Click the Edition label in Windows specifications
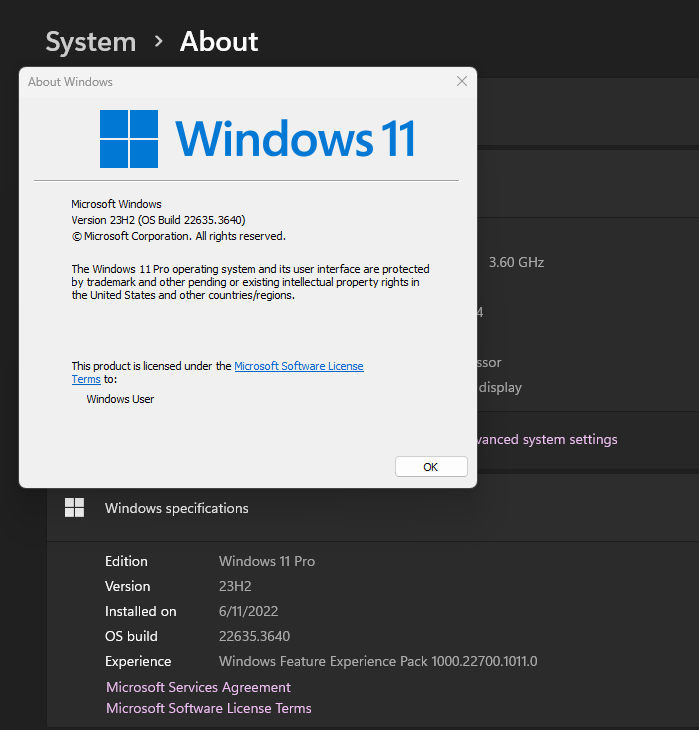The height and width of the screenshot is (730, 699). pyautogui.click(x=126, y=561)
